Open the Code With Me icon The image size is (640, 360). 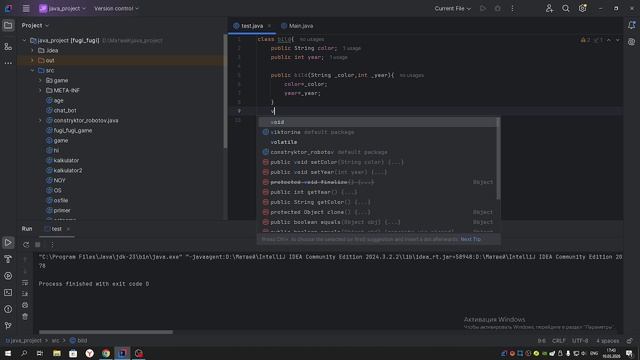click(549, 9)
